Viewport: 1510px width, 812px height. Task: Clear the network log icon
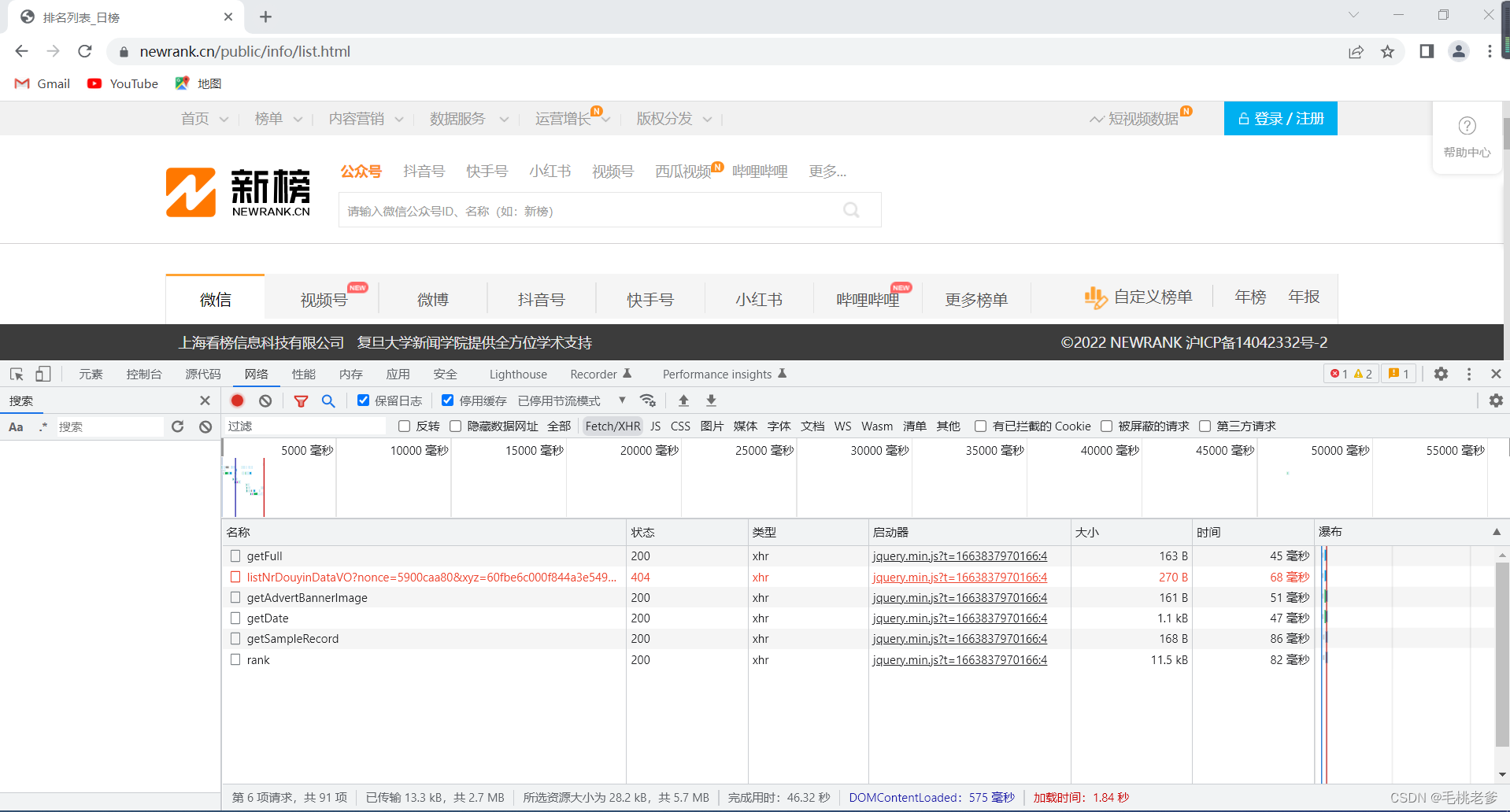pos(265,400)
